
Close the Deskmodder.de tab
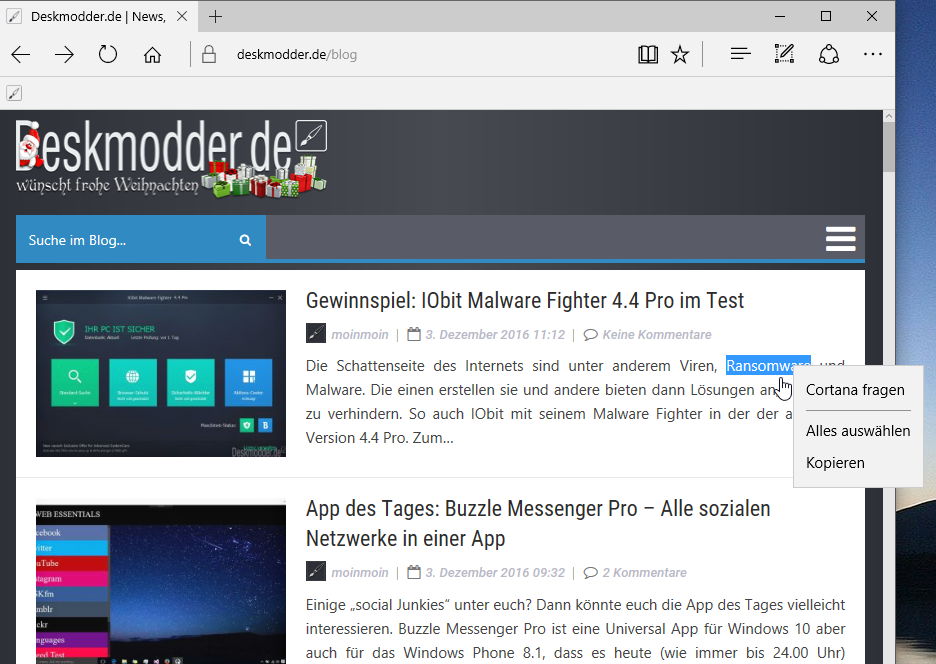182,16
